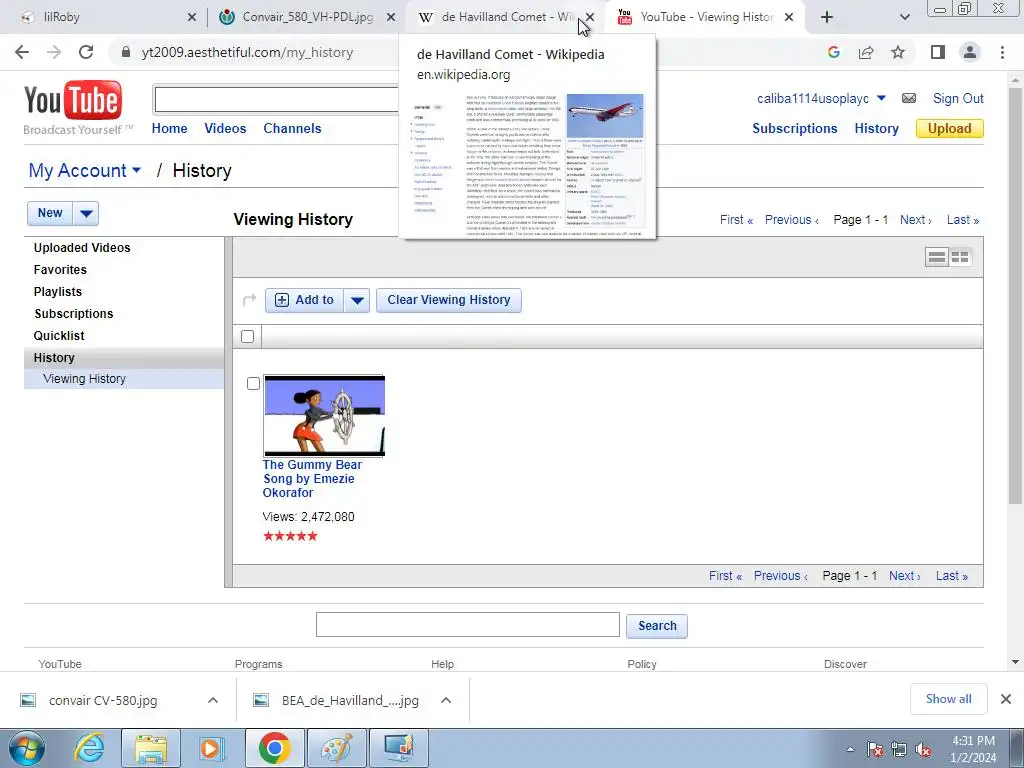The image size is (1024, 768).
Task: Go back with the browser back arrow
Action: (x=22, y=52)
